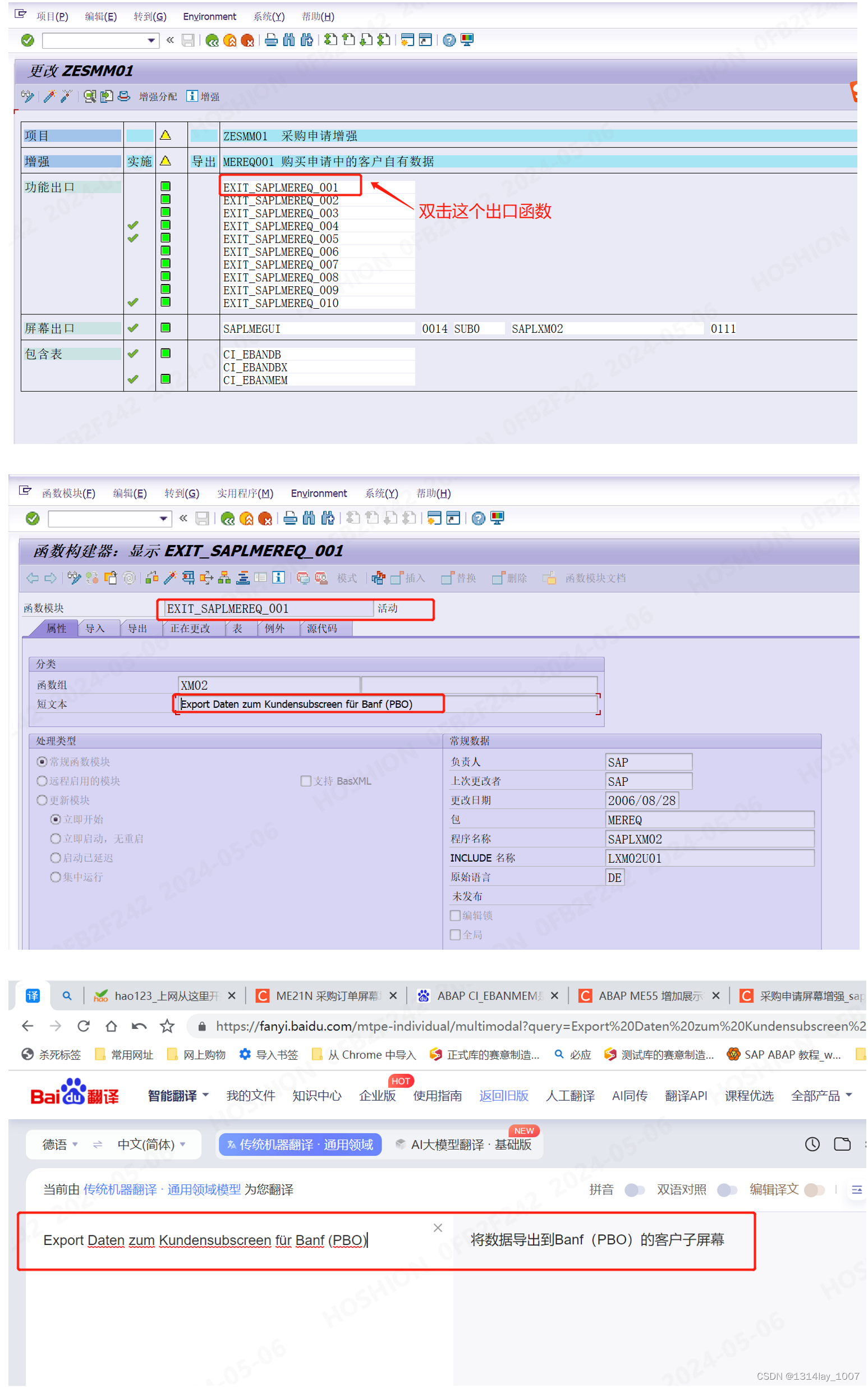Open 我的文件 link
This screenshot has height=1387, width=868.
[x=251, y=1096]
